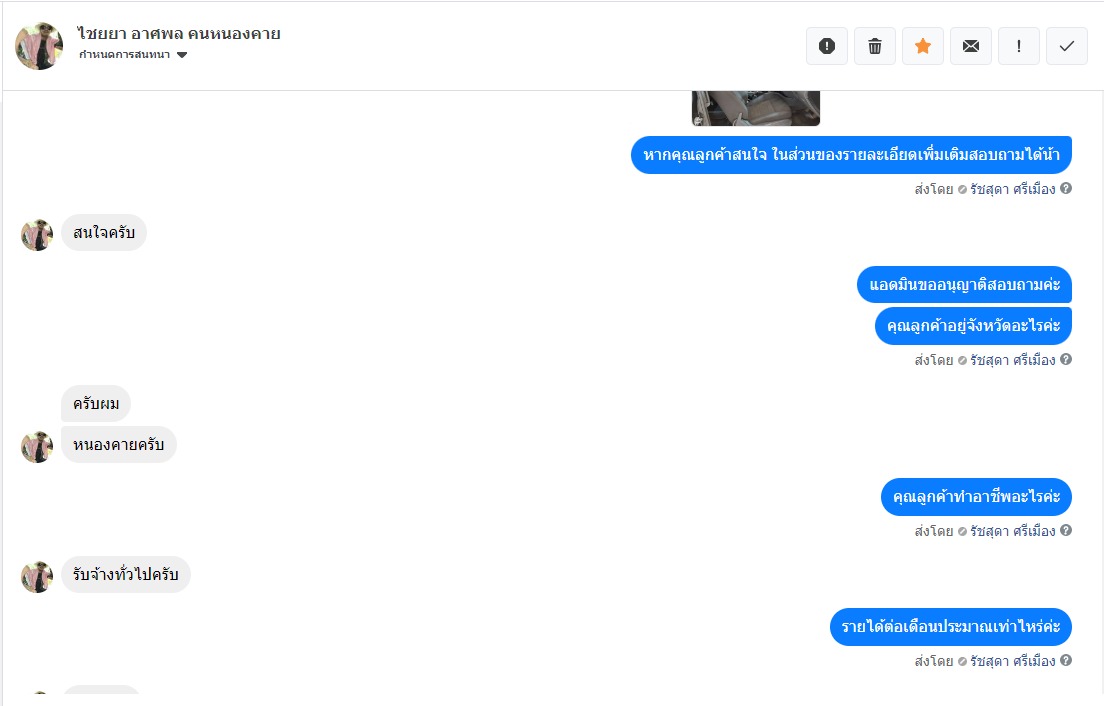
Task: Mark as unread with the envelope icon
Action: [971, 46]
